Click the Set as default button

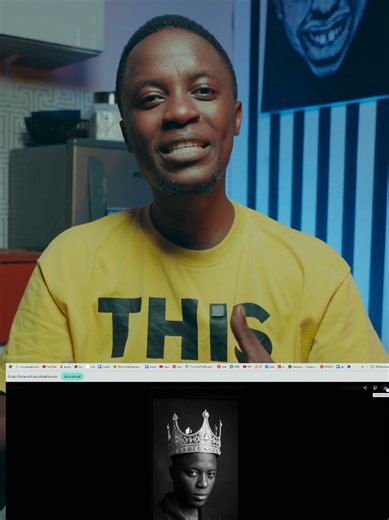click(x=72, y=376)
